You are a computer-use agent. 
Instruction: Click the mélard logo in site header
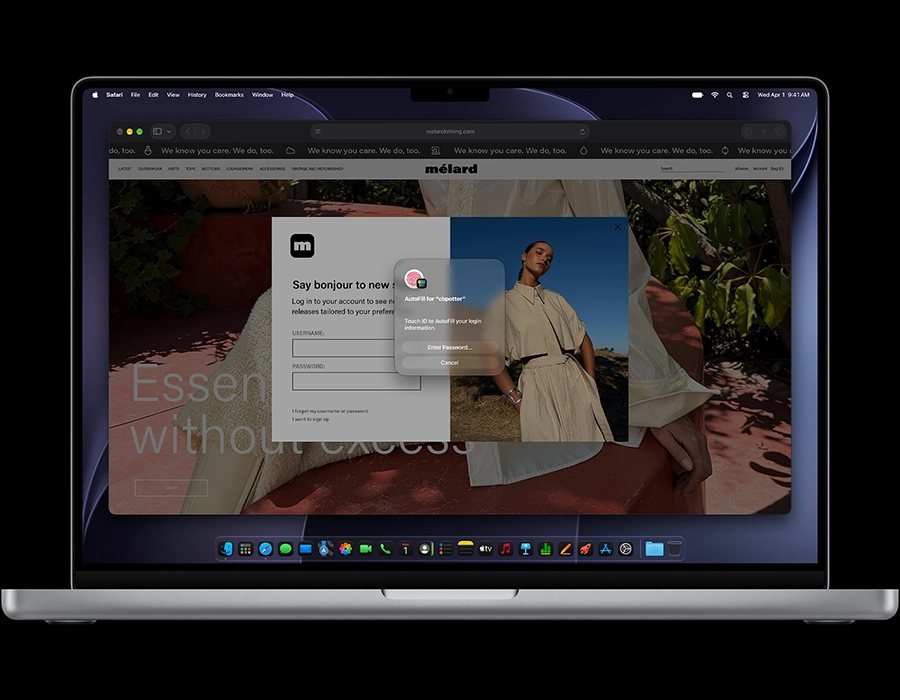tap(451, 169)
